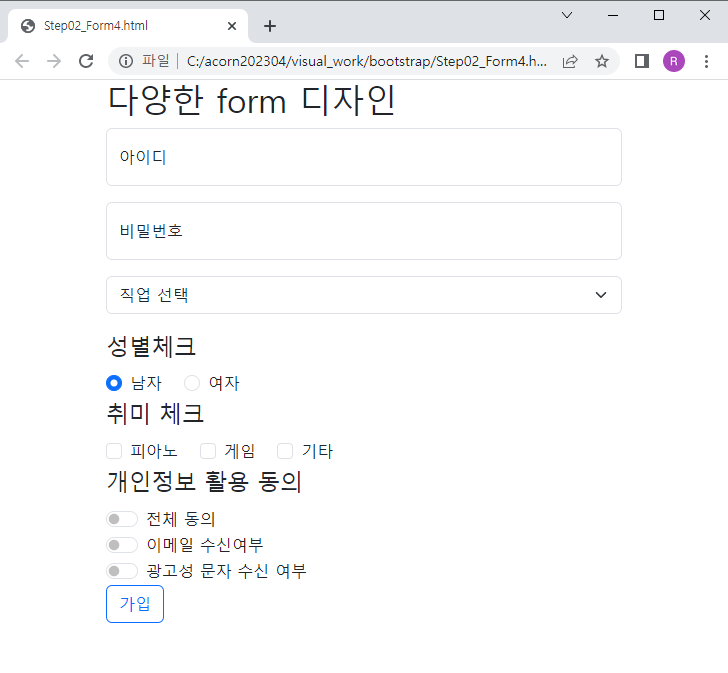Reload the page with the refresh icon
Image resolution: width=728 pixels, height=673 pixels.
point(86,61)
